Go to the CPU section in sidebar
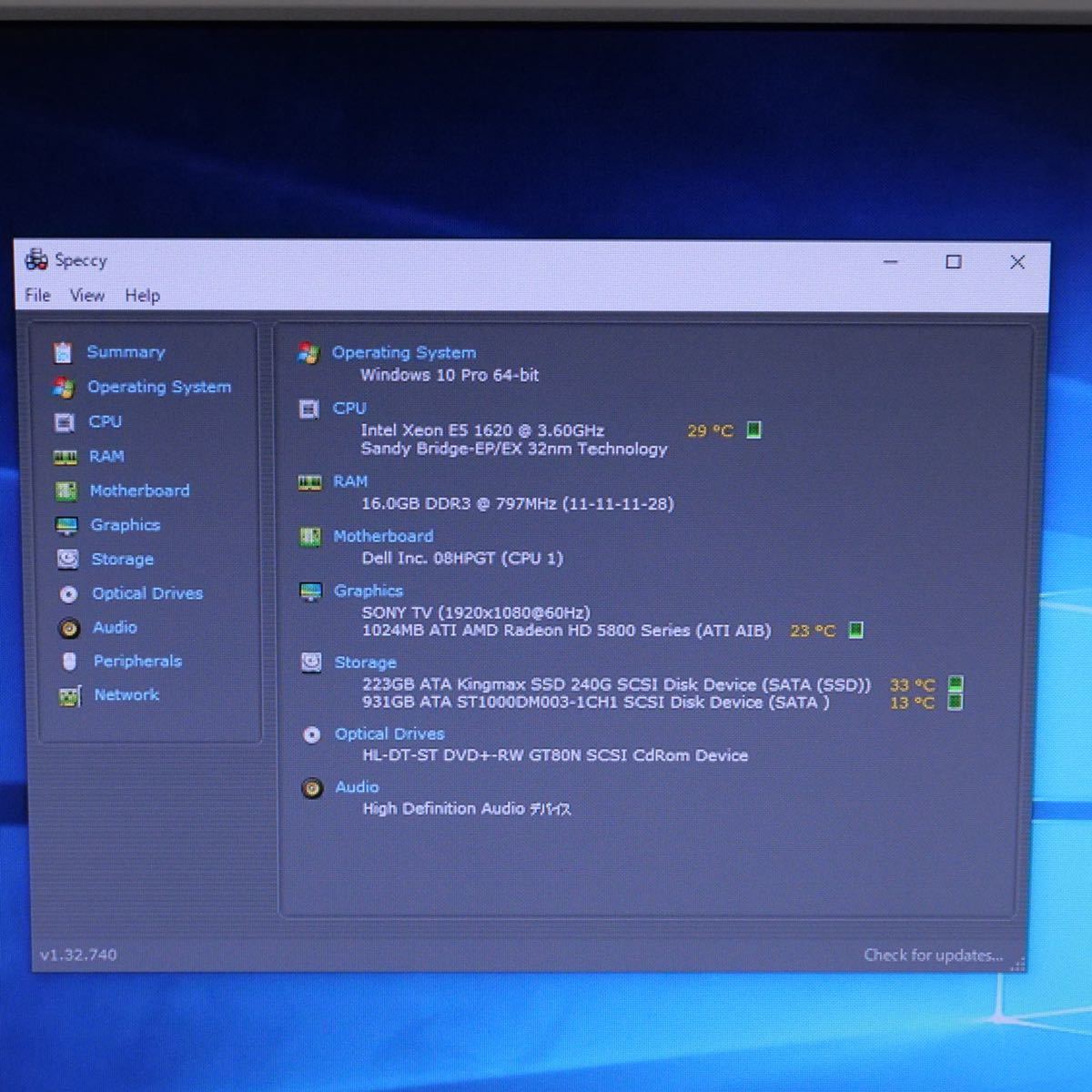The height and width of the screenshot is (1092, 1092). click(x=105, y=422)
